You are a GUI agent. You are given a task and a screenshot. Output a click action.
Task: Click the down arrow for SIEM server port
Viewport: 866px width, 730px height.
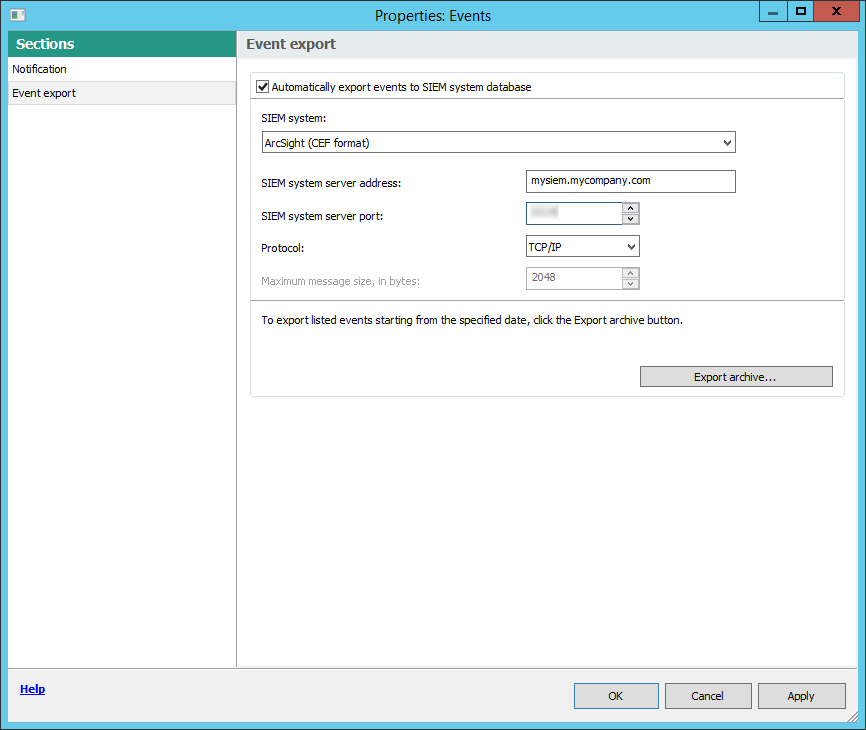[x=632, y=219]
